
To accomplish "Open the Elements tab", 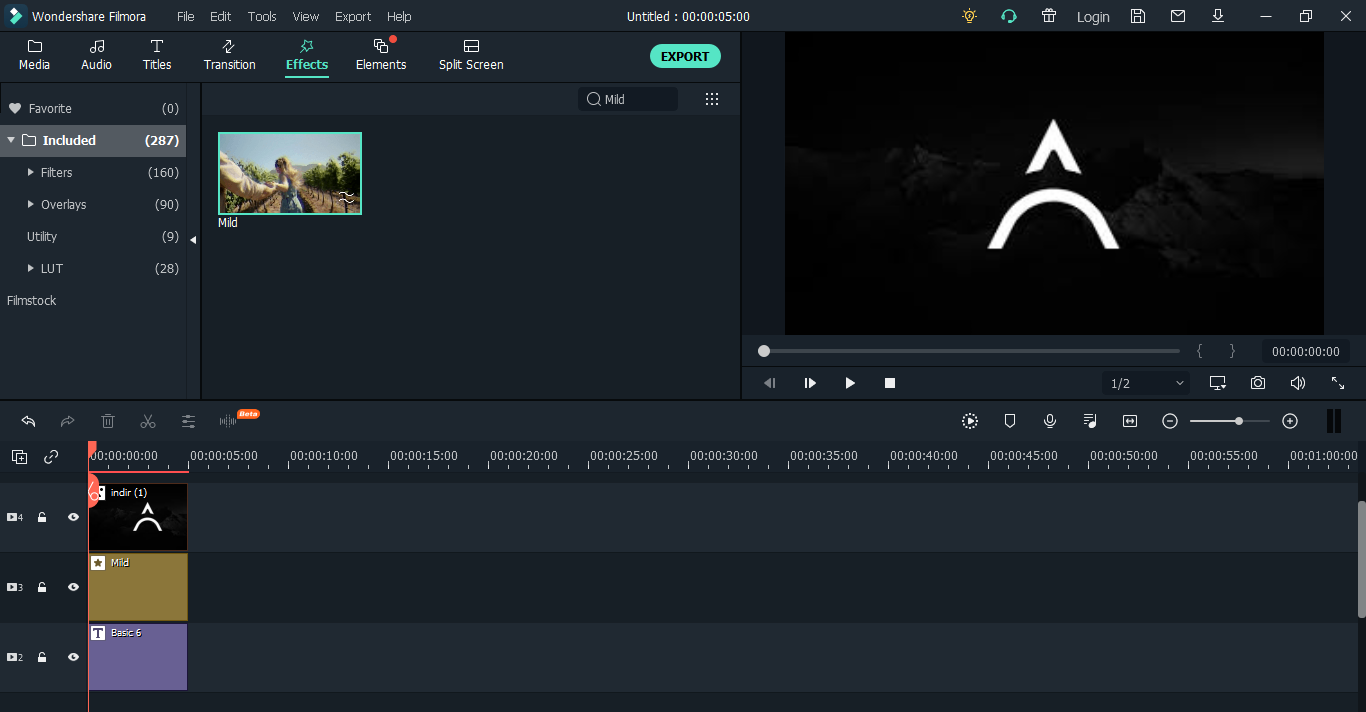I will click(381, 55).
